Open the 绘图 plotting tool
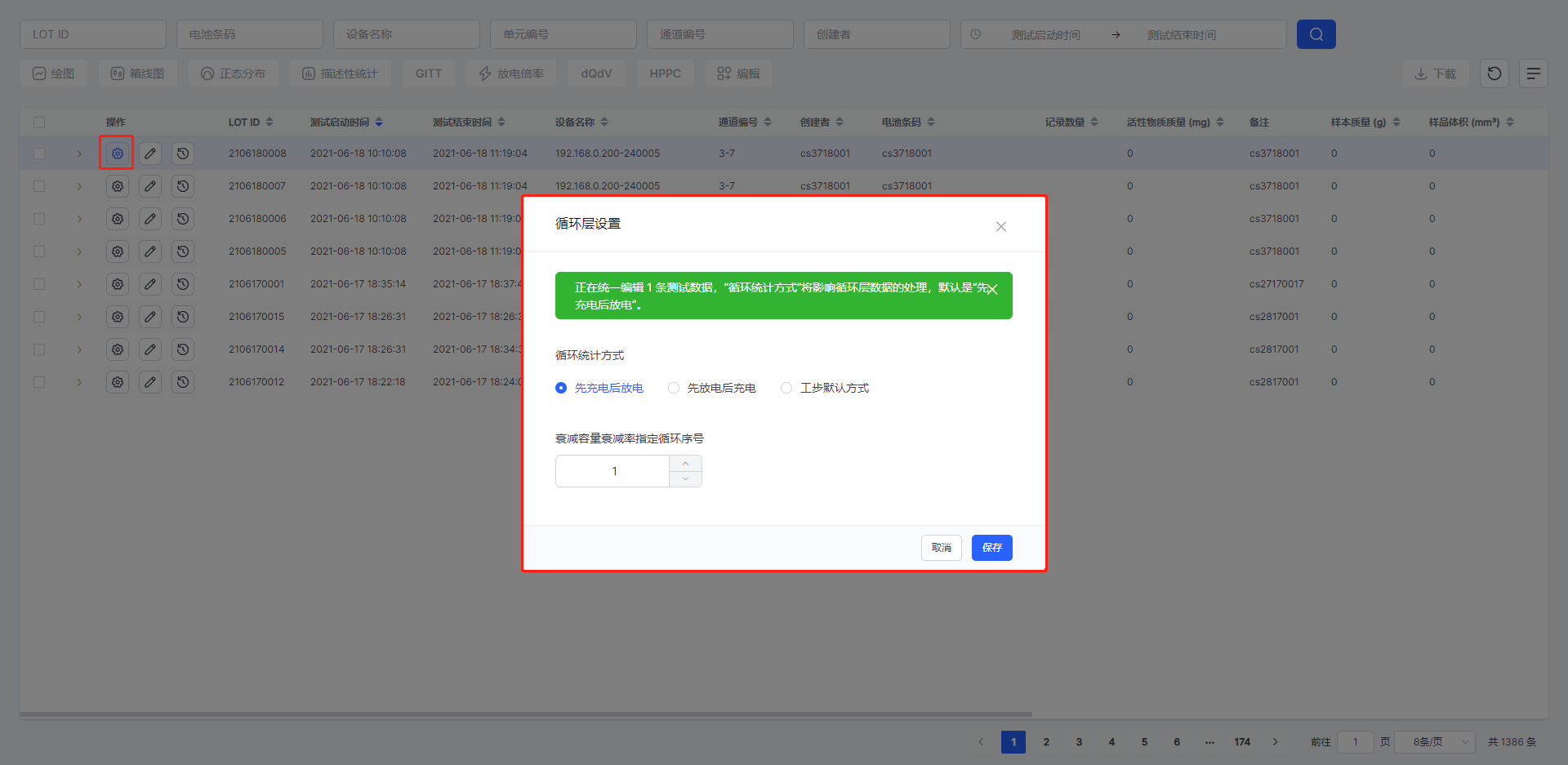The width and height of the screenshot is (1568, 765). coord(54,73)
